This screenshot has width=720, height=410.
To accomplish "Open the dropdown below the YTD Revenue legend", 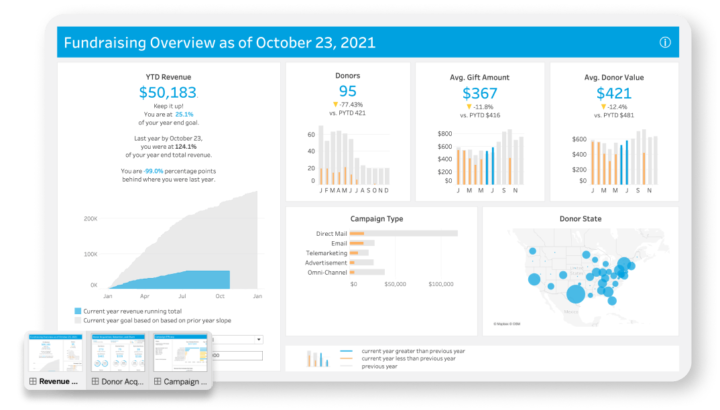I will [x=240, y=341].
